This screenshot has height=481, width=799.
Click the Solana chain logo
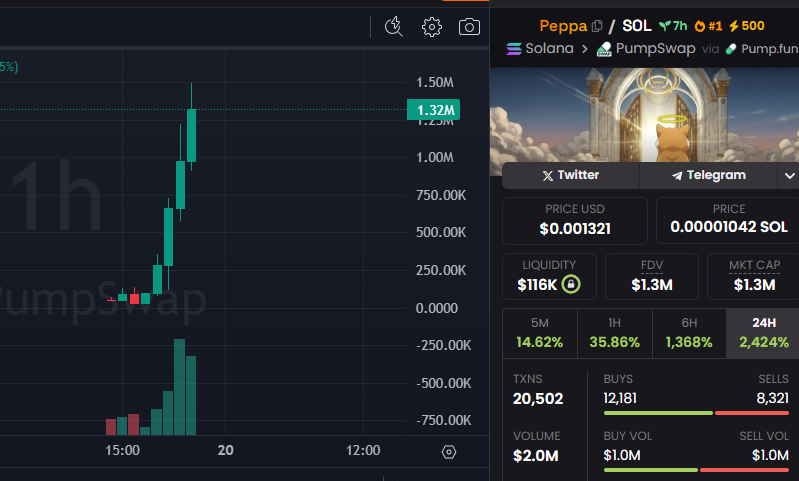point(514,49)
